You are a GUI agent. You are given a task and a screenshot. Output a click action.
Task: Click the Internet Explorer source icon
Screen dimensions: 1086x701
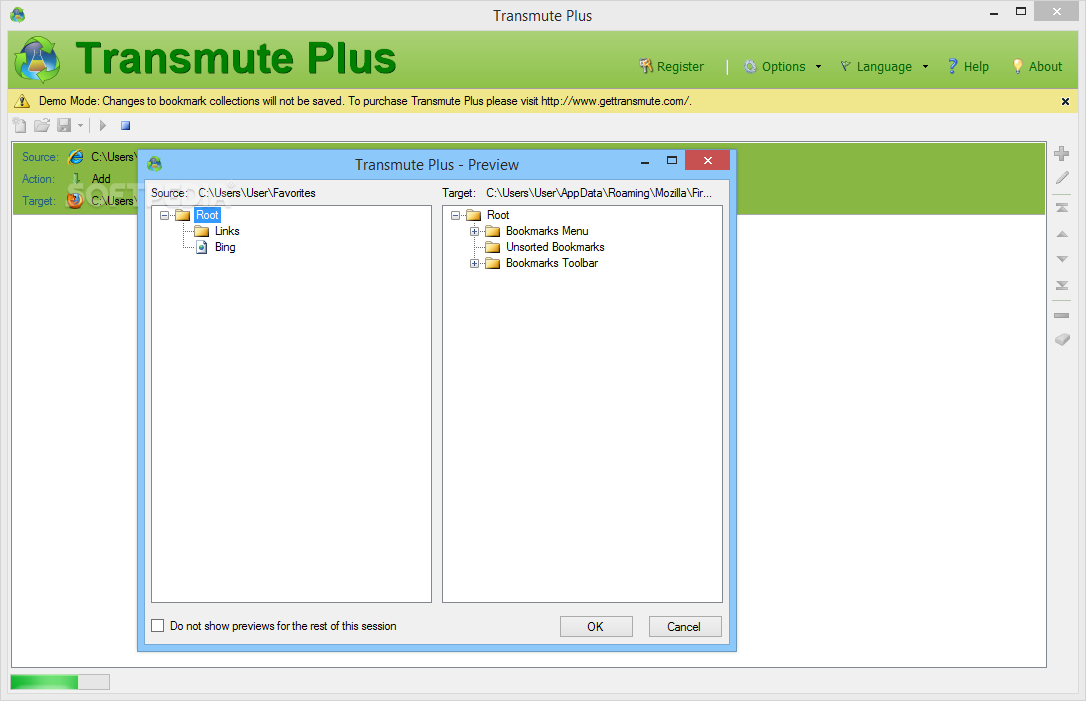[75, 157]
